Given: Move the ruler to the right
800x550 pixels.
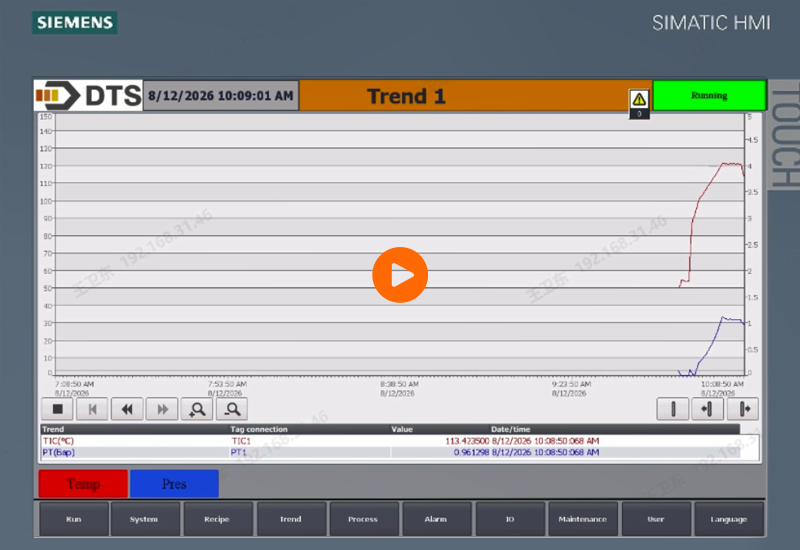Looking at the screenshot, I should pyautogui.click(x=742, y=409).
